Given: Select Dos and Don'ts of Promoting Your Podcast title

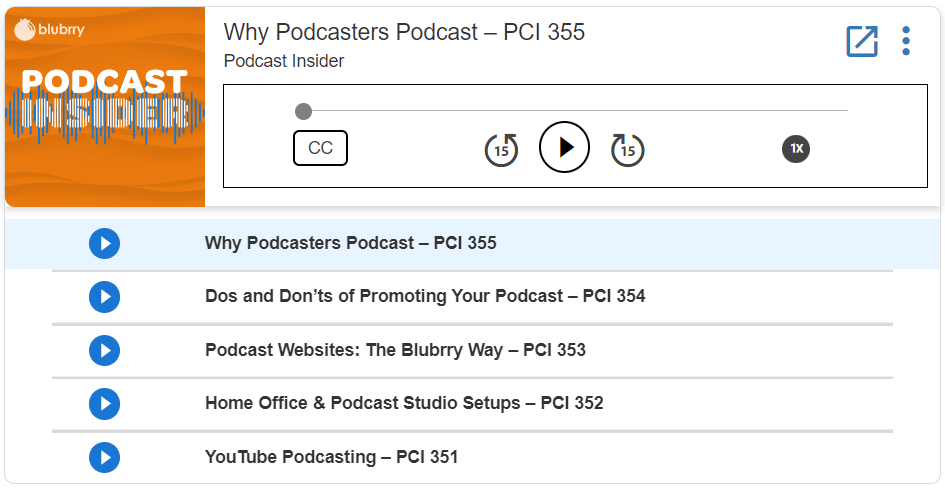Looking at the screenshot, I should (425, 296).
